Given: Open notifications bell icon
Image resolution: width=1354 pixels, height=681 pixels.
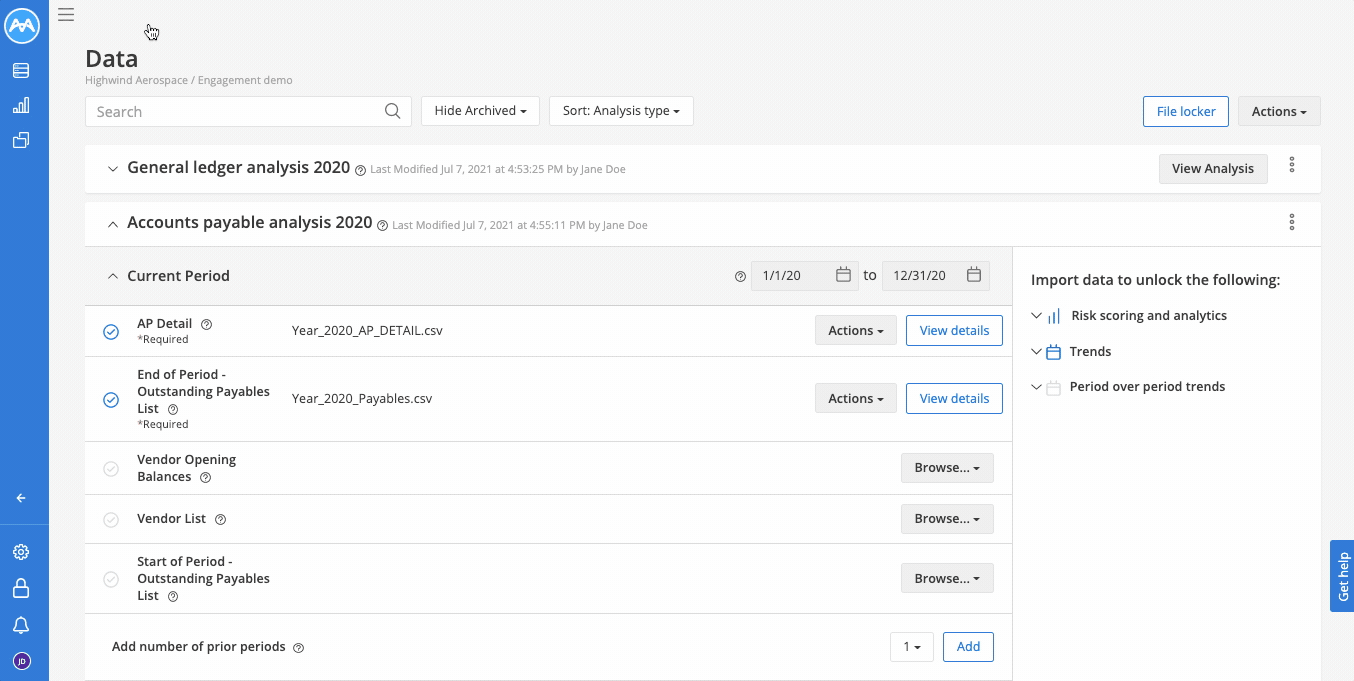Looking at the screenshot, I should pyautogui.click(x=21, y=625).
